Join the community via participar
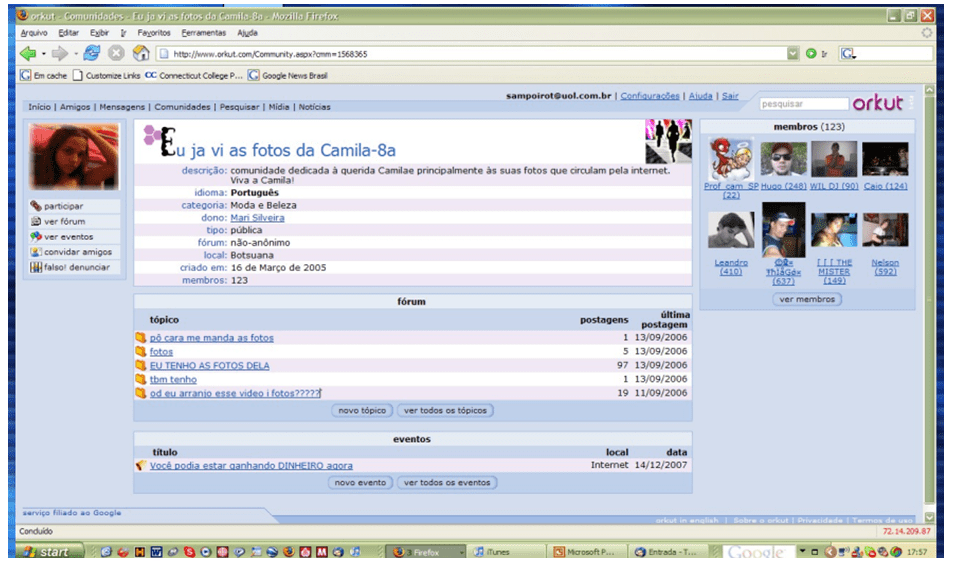The height and width of the screenshot is (568, 959). coord(64,206)
